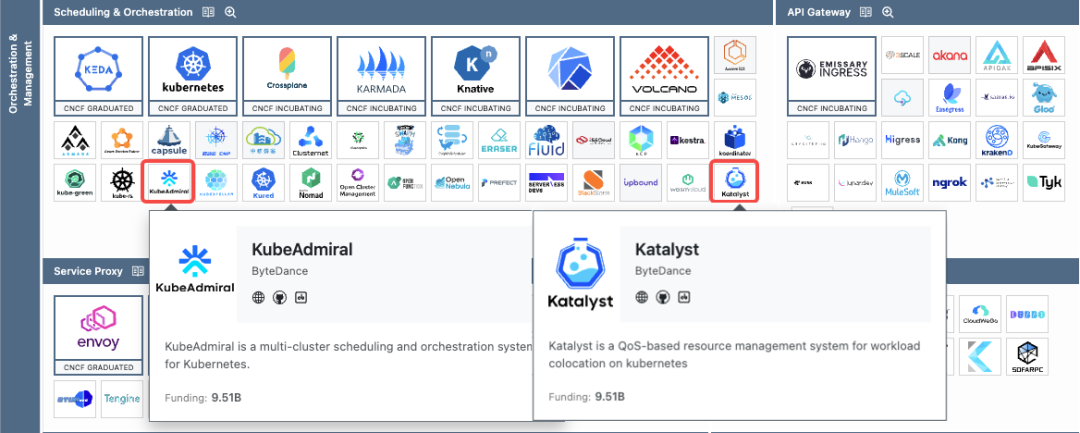1080x433 pixels.
Task: Click the APIOAK logo tile
Action: (x=997, y=55)
